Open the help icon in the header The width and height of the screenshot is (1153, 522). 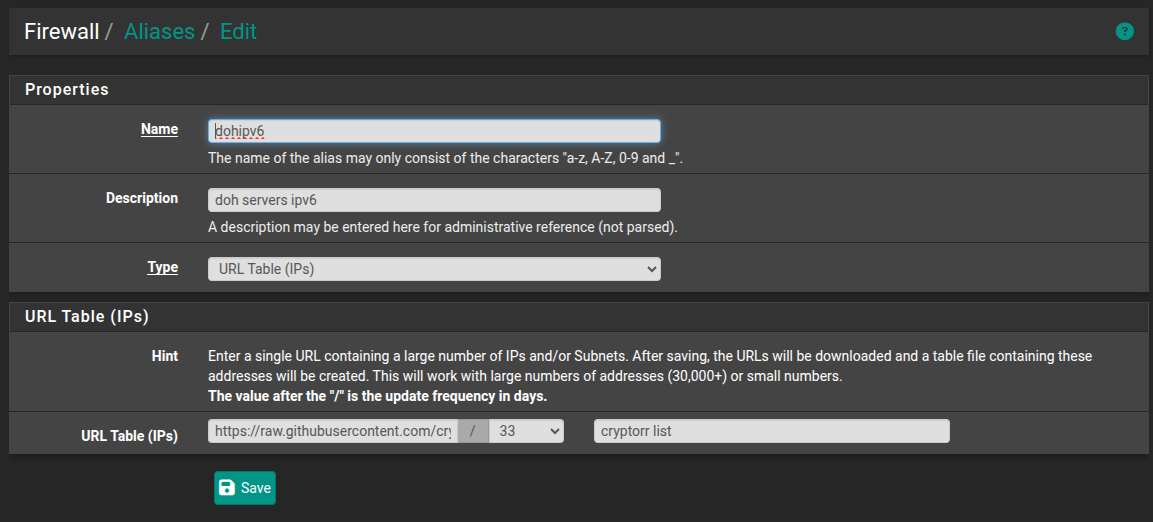point(1124,32)
